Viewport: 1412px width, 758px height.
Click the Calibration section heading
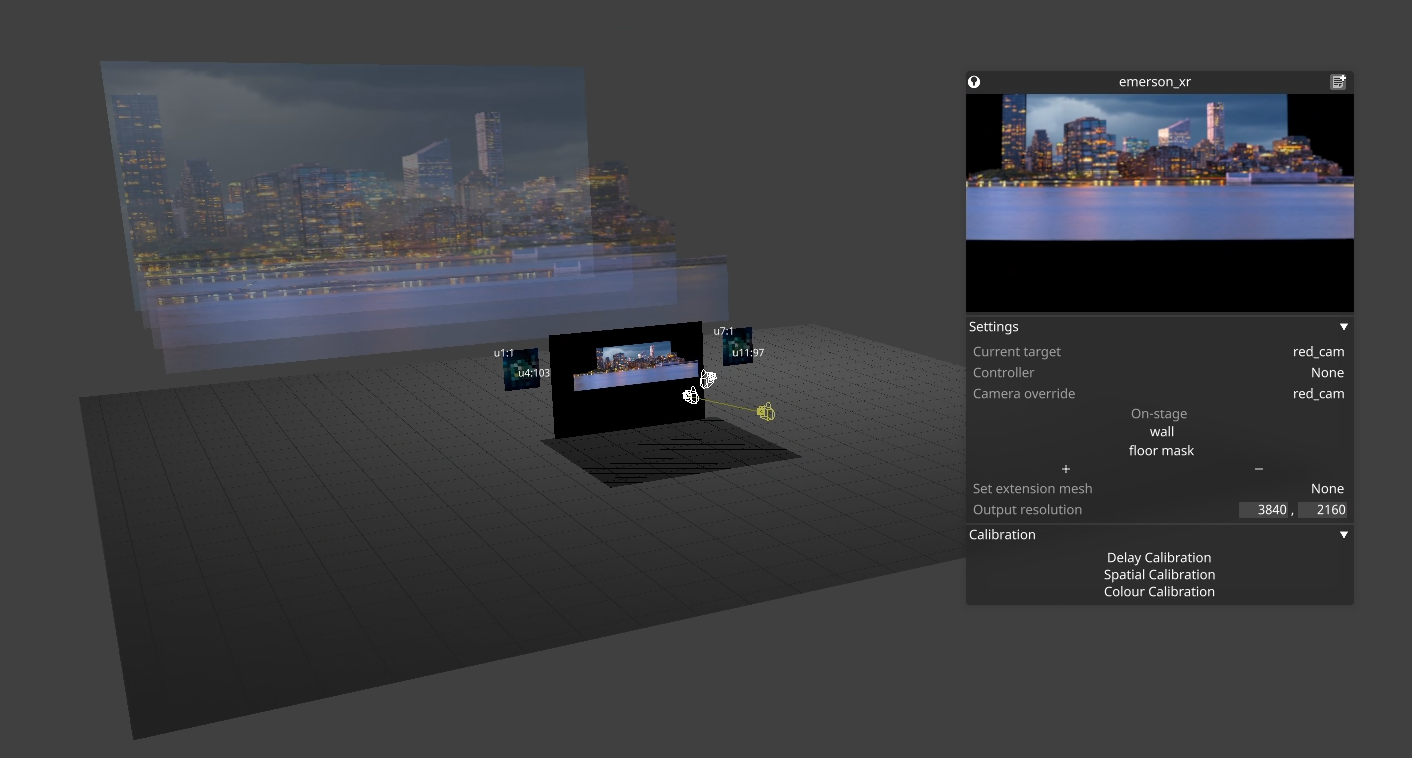pos(1002,535)
